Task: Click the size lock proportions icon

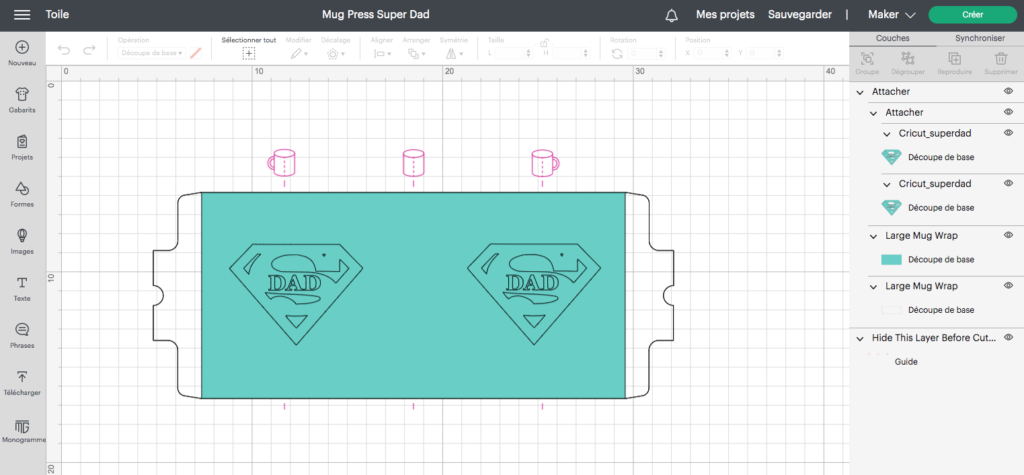Action: pyautogui.click(x=543, y=42)
